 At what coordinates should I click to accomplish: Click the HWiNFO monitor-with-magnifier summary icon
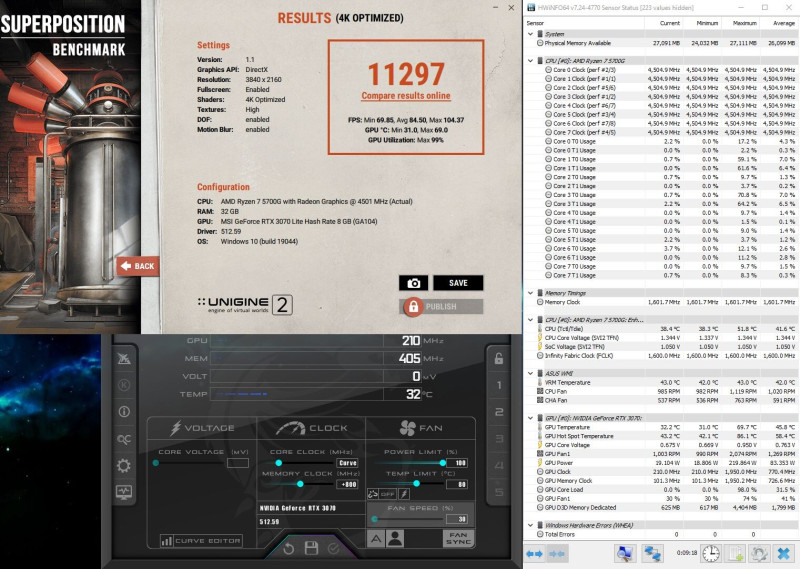pos(624,554)
